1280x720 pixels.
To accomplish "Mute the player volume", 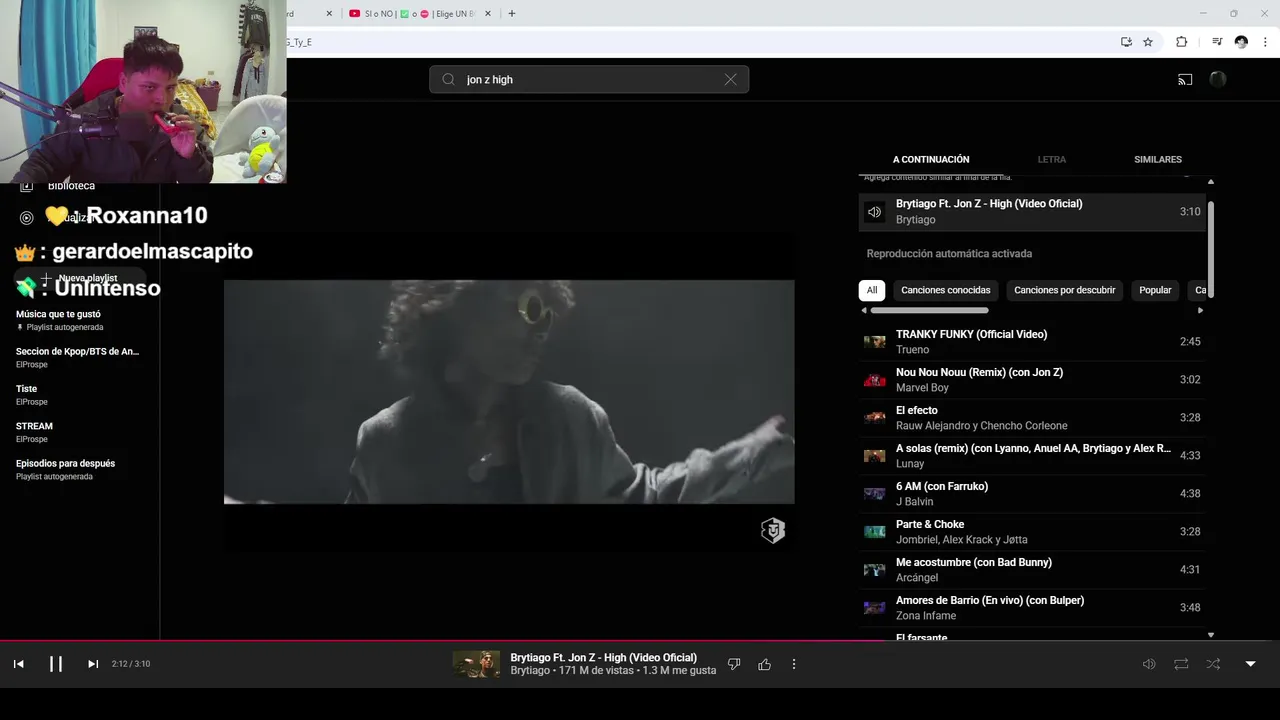I will 1149,664.
